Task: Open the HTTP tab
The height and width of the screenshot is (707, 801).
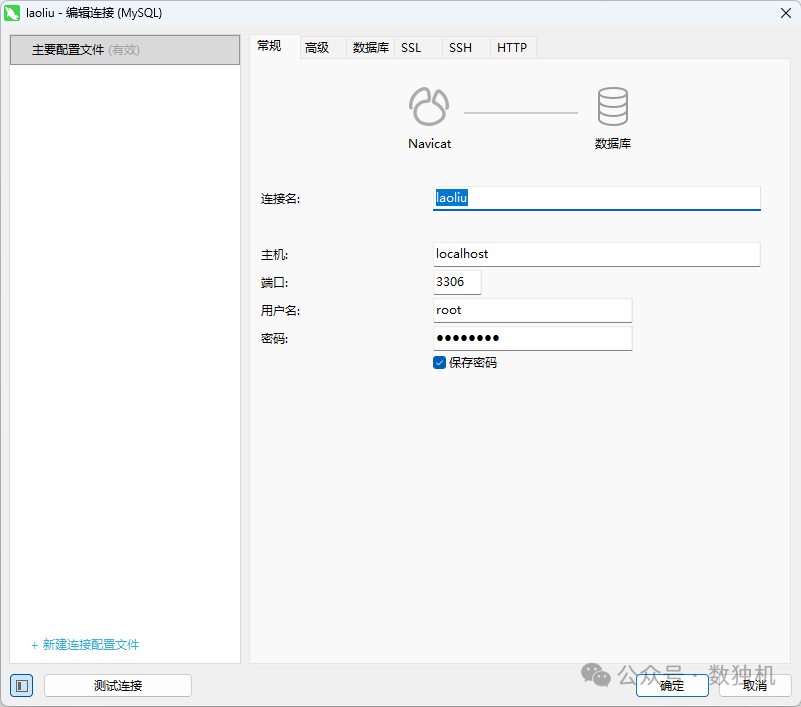Action: [512, 48]
